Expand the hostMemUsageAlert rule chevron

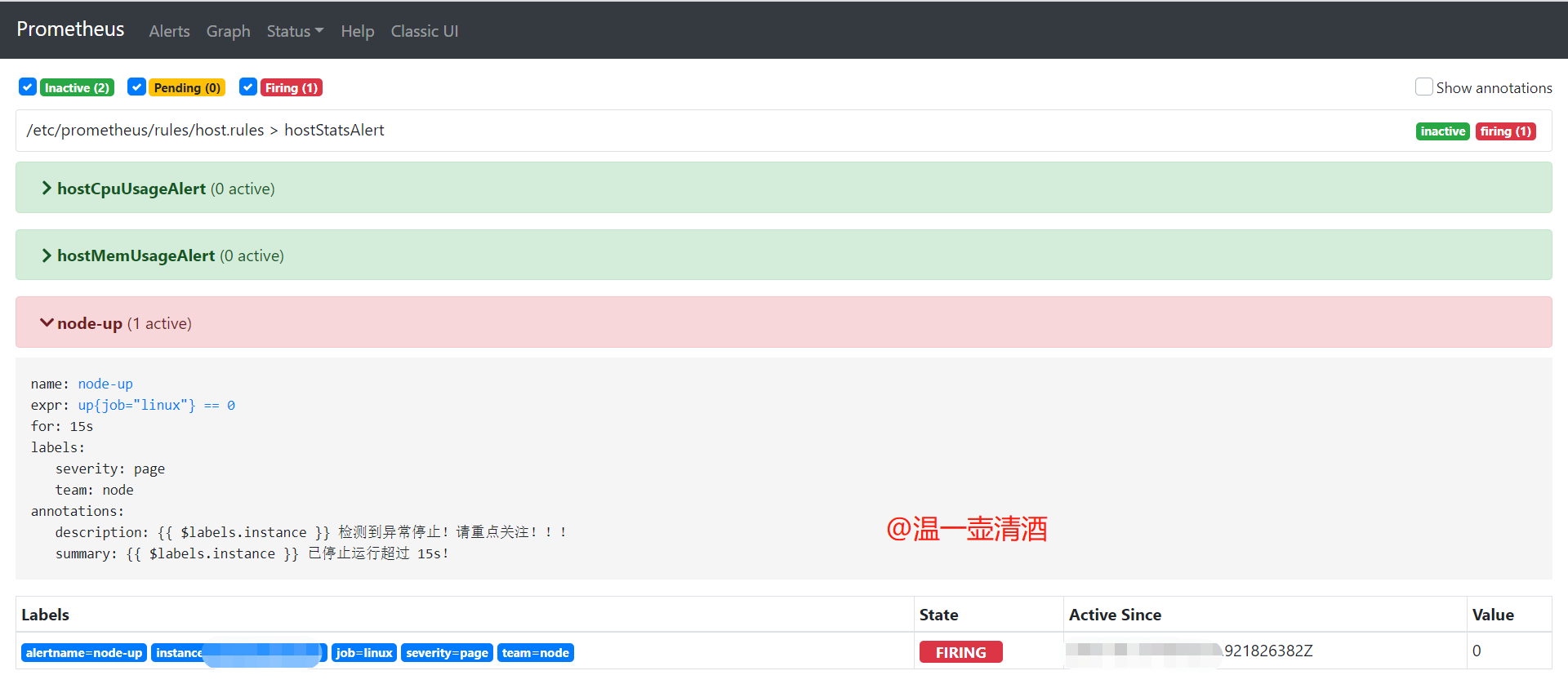pyautogui.click(x=47, y=255)
